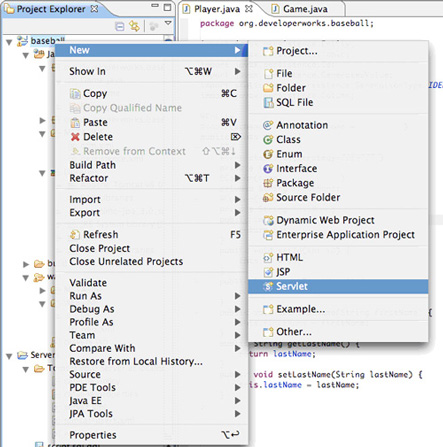Click the Annotation icon
This screenshot has width=443, height=447.
click(268, 125)
